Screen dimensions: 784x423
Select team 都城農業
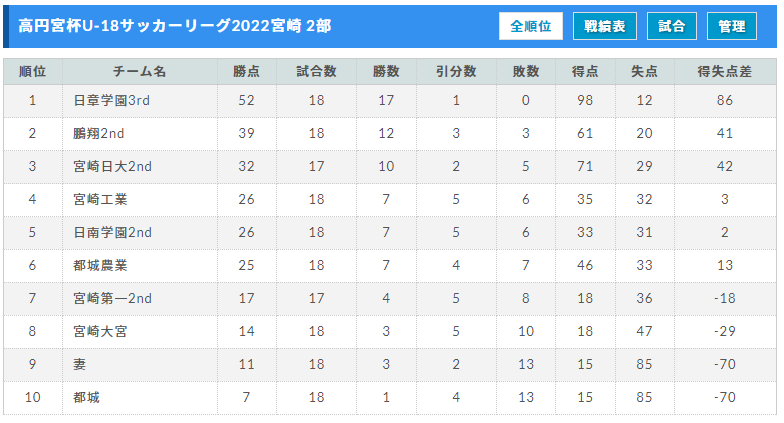(x=100, y=266)
